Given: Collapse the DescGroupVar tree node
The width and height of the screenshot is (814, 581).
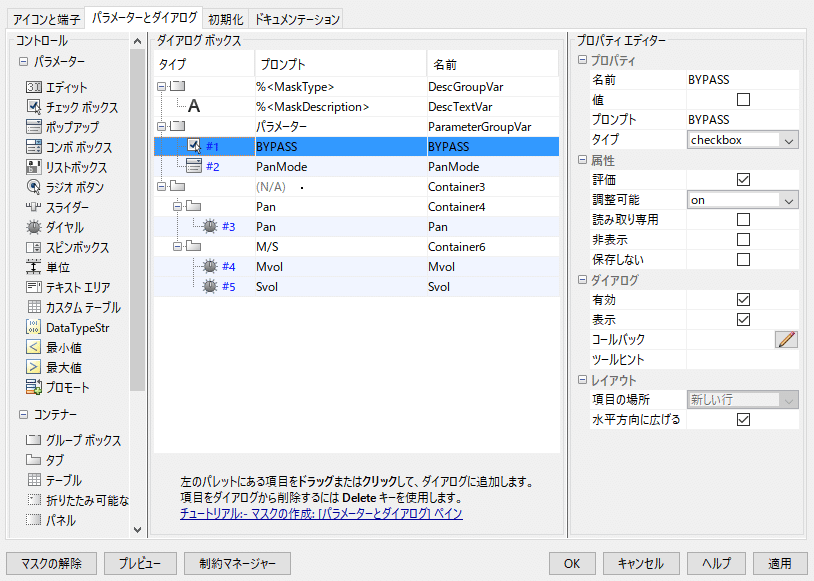Looking at the screenshot, I should [161, 87].
